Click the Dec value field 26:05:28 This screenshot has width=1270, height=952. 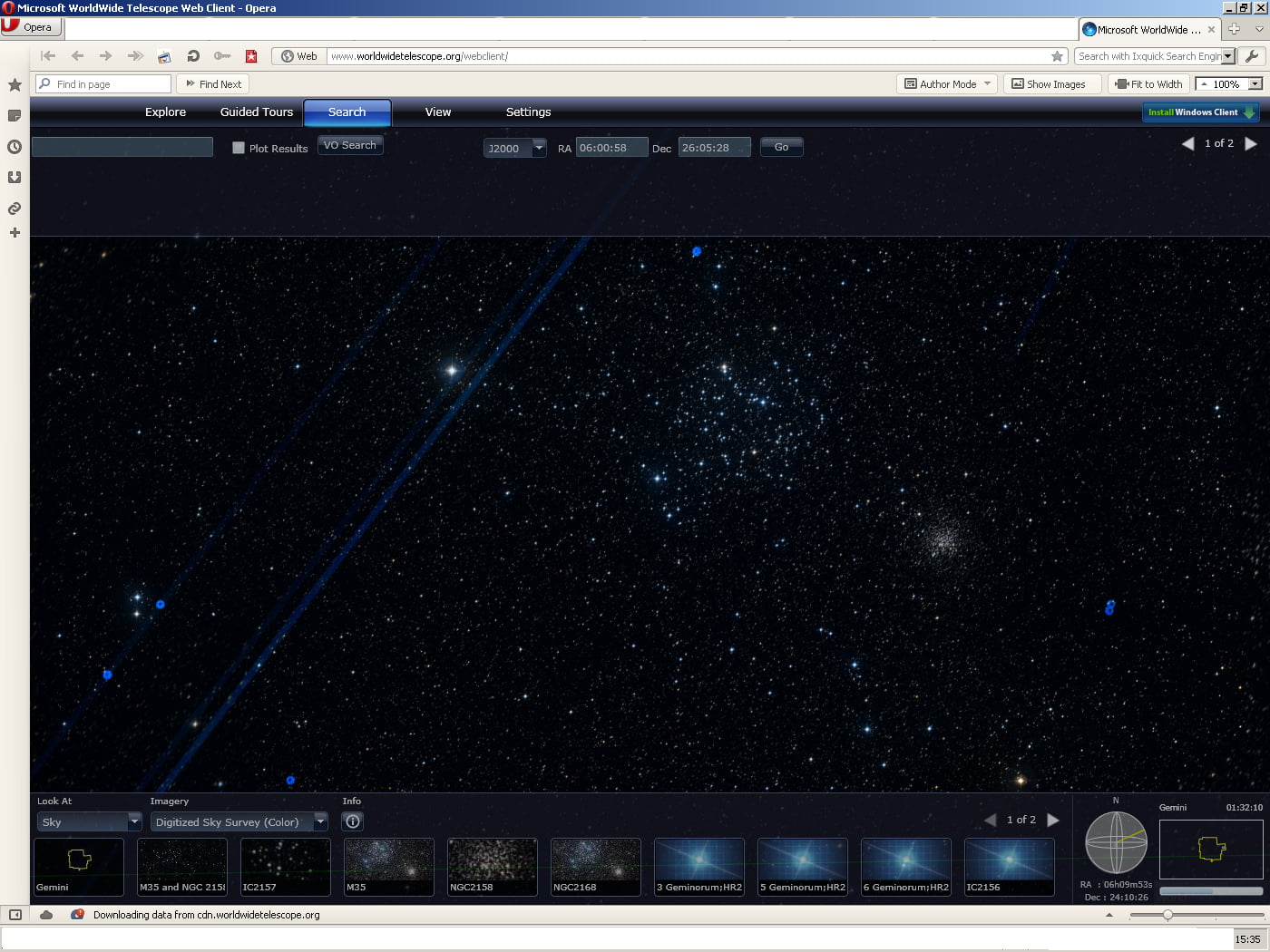pyautogui.click(x=714, y=148)
